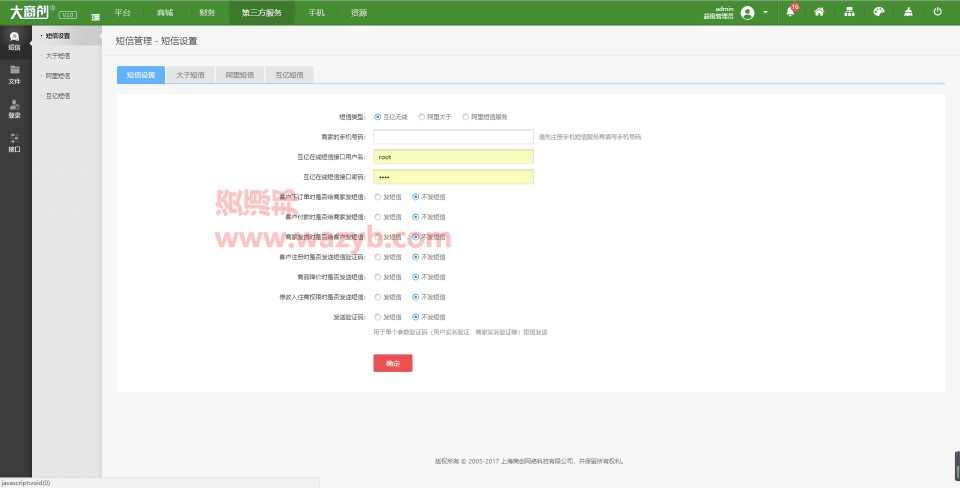Open the 文件 (files) sidebar section
The image size is (960, 488).
[x=14, y=75]
